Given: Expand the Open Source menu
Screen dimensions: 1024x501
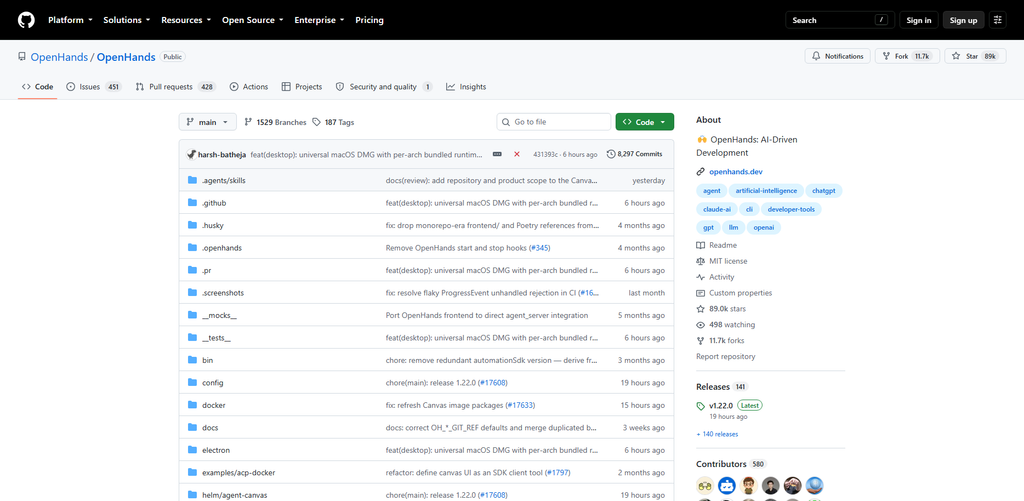Looking at the screenshot, I should point(252,20).
